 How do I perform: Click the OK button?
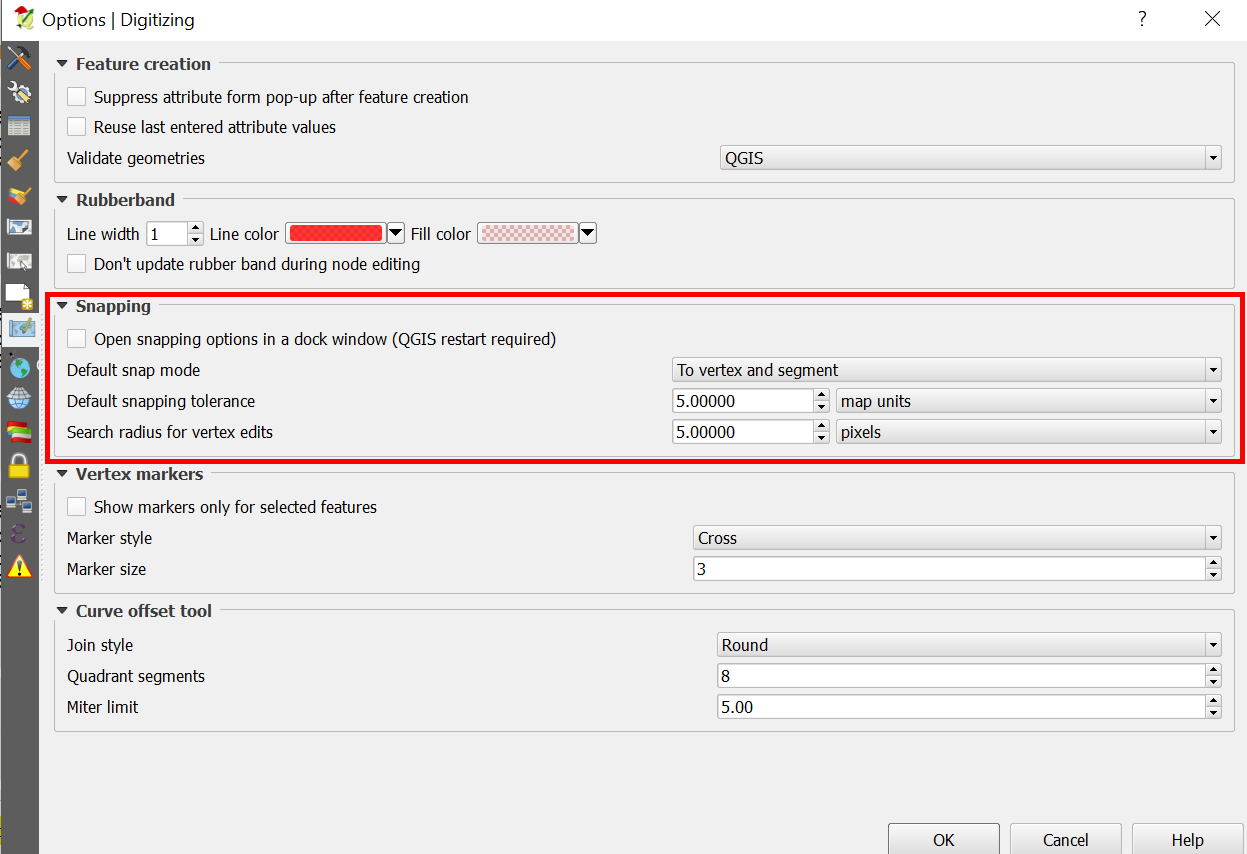pyautogui.click(x=944, y=839)
